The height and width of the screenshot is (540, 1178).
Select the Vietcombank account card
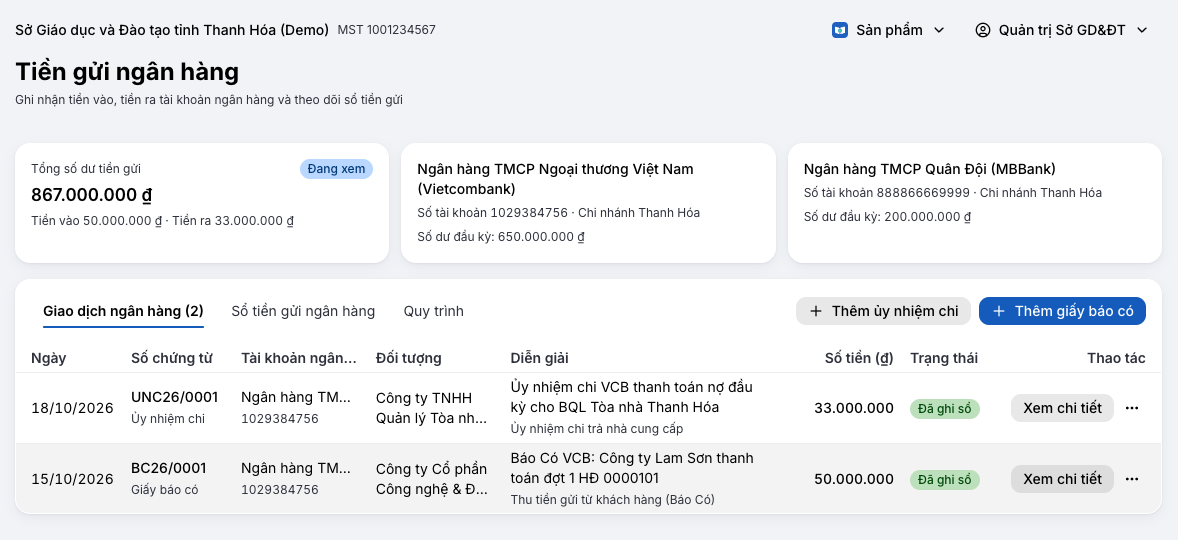(x=588, y=203)
